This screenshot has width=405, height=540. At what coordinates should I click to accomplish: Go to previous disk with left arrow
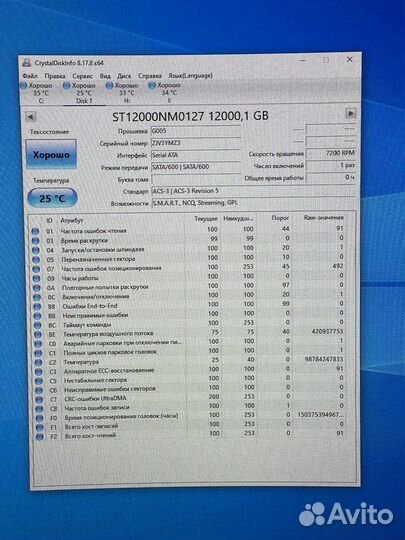tap(31, 117)
